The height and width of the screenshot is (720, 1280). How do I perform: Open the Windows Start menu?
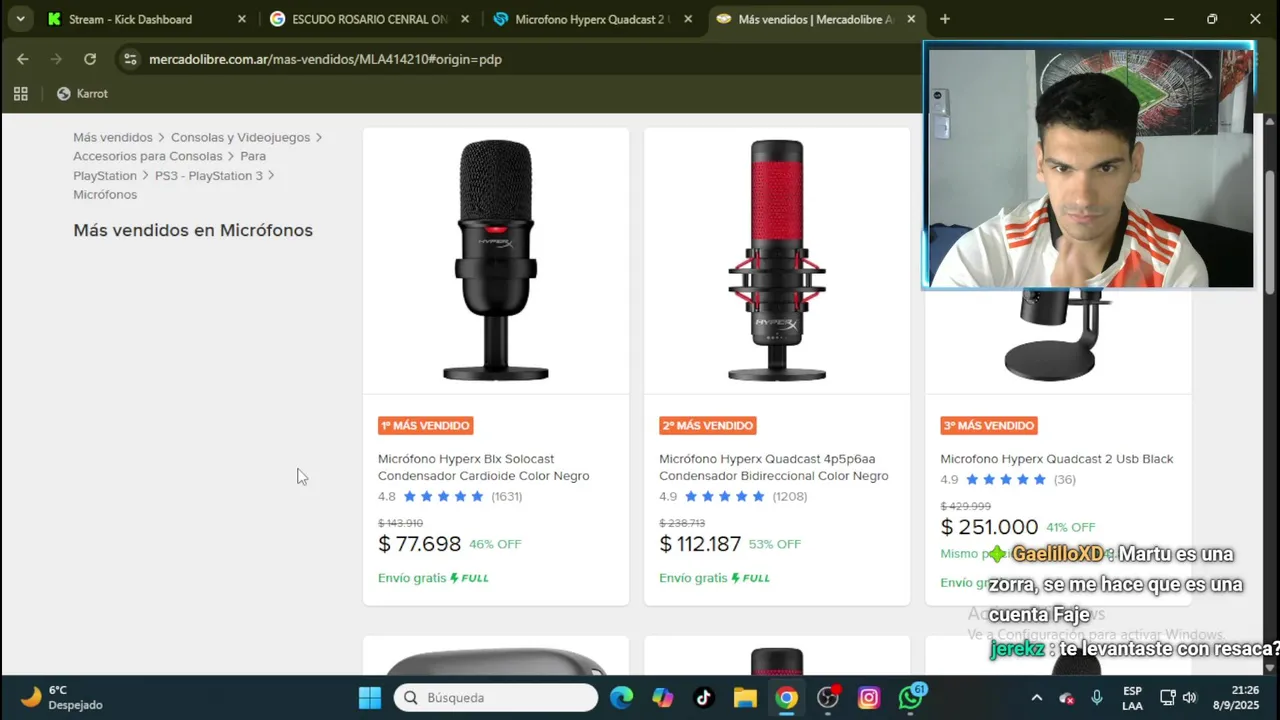(x=370, y=697)
